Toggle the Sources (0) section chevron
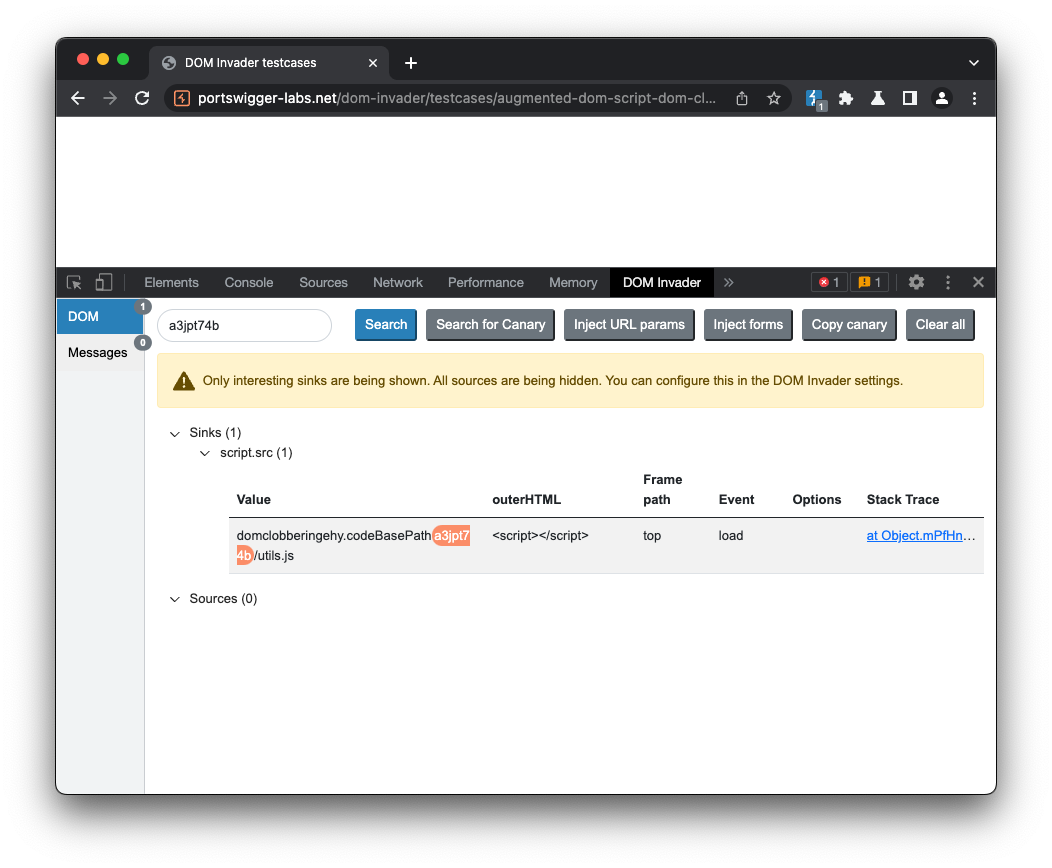Viewport: 1052px width, 868px height. click(x=175, y=599)
